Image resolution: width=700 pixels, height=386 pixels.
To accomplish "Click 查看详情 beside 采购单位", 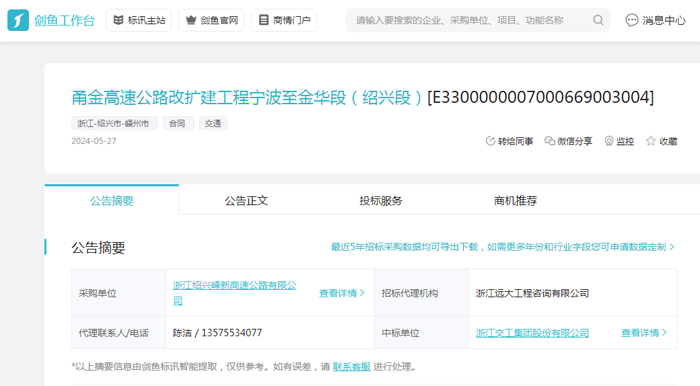I will pyautogui.click(x=342, y=293).
